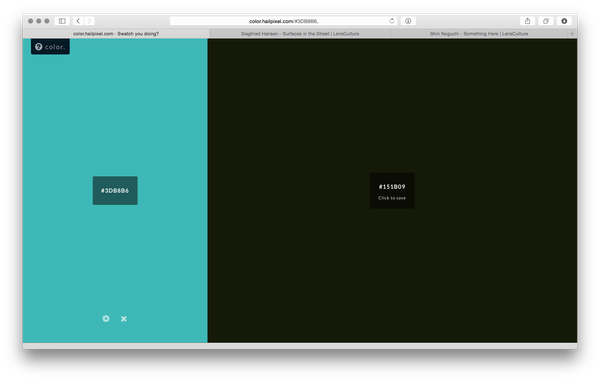
Task: Open the reader info button next to the address bar
Action: tap(408, 21)
